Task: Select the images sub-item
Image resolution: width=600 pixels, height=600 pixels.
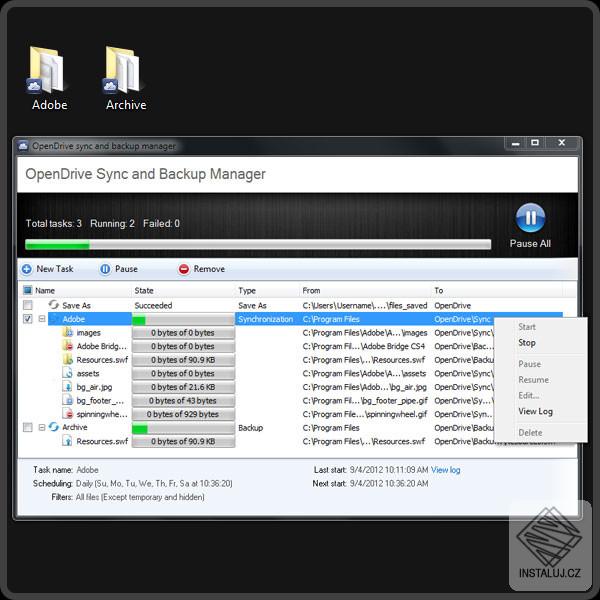Action: [88, 333]
